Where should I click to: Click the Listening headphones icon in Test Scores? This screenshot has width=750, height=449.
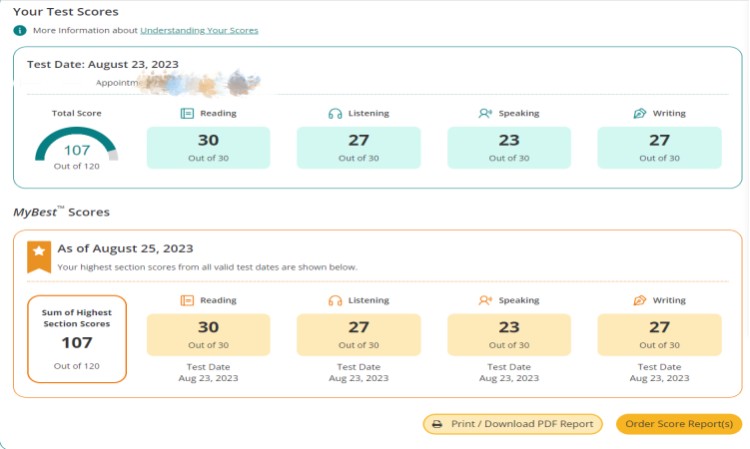point(335,113)
